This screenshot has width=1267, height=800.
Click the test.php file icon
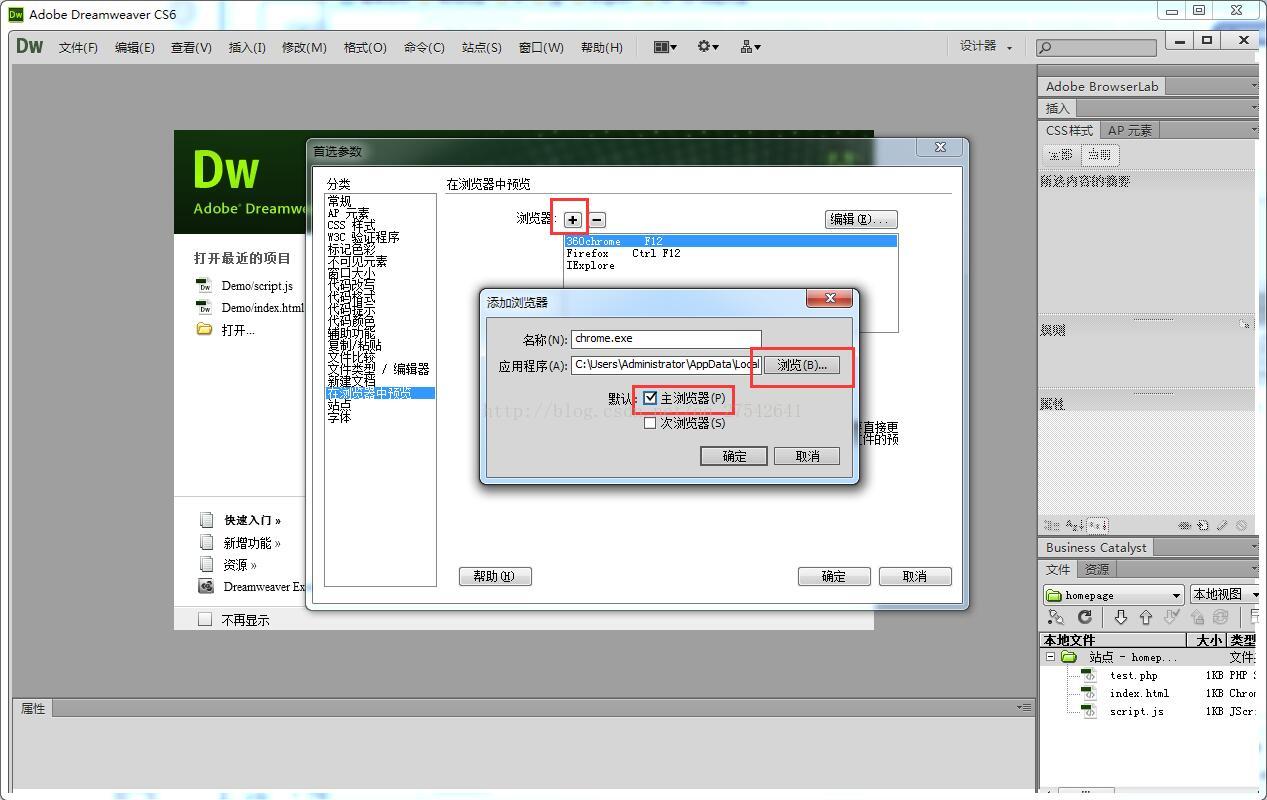[x=1089, y=675]
